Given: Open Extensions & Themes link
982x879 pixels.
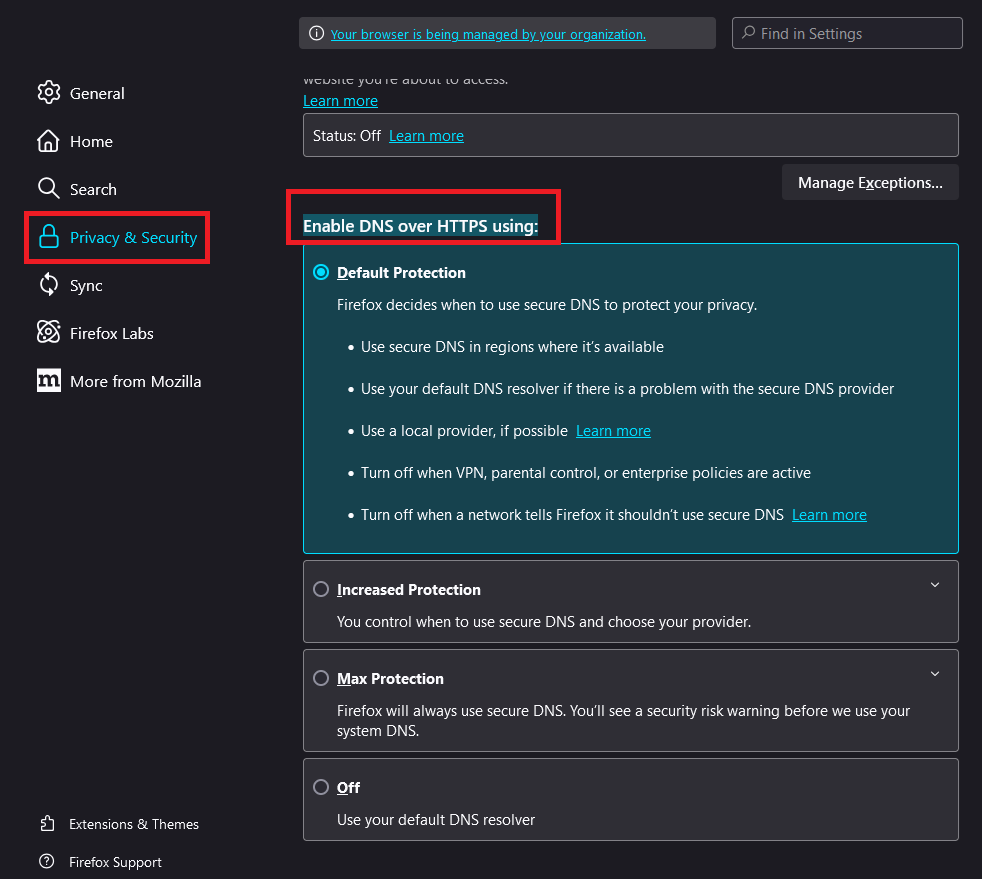Looking at the screenshot, I should point(133,824).
